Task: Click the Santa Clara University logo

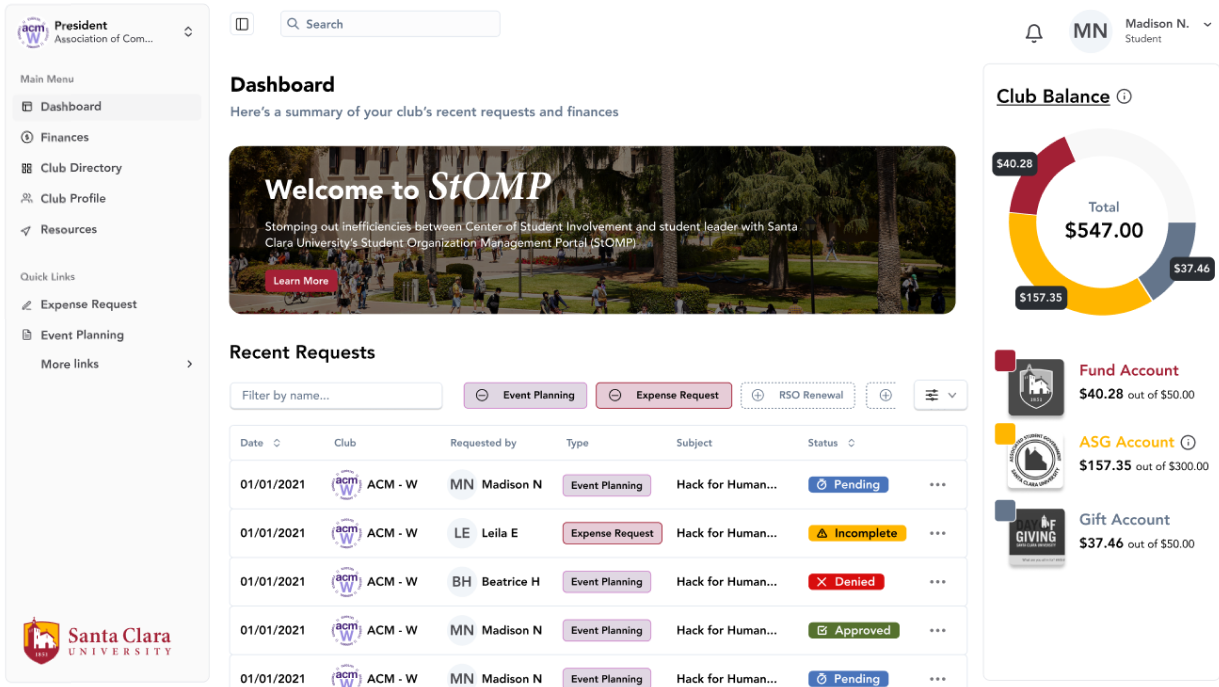Action: click(97, 640)
